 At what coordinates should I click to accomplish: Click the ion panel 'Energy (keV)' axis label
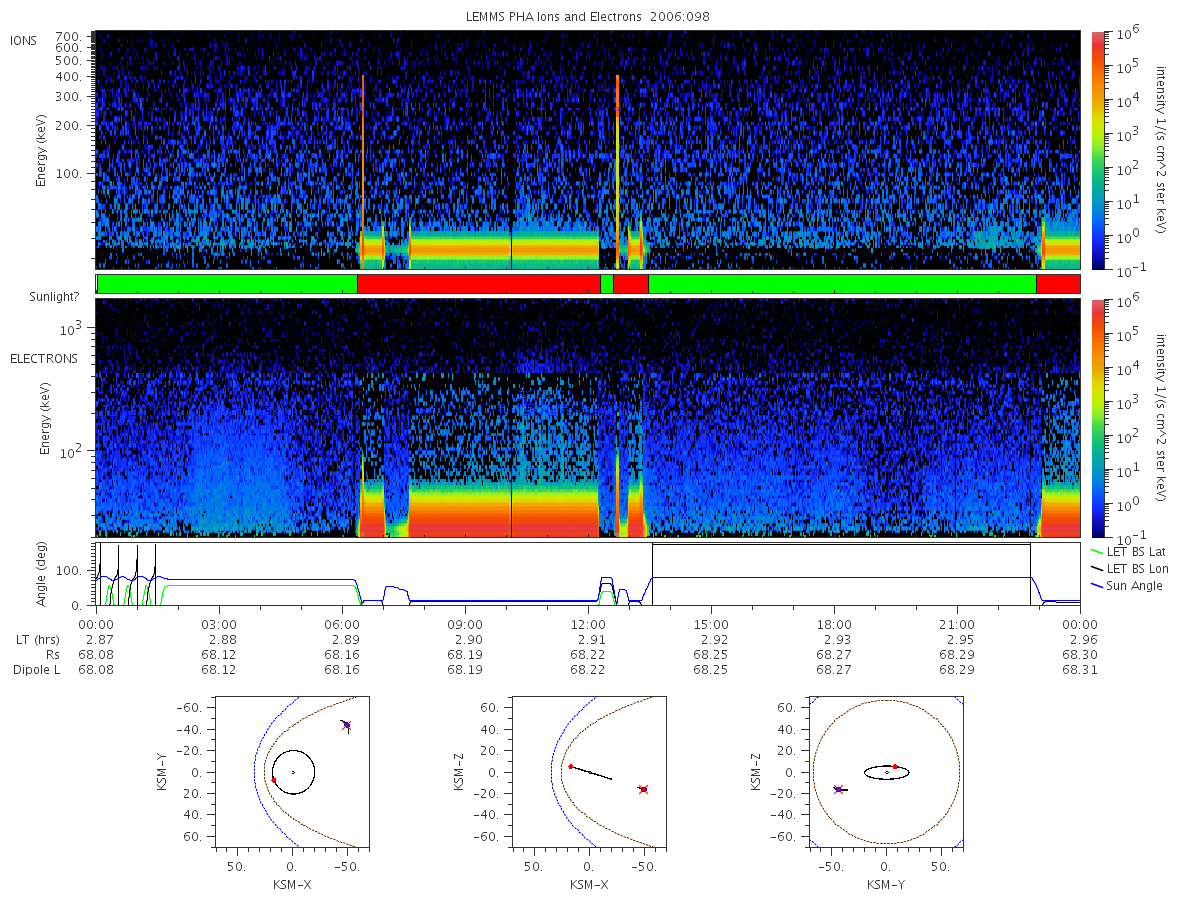42,149
